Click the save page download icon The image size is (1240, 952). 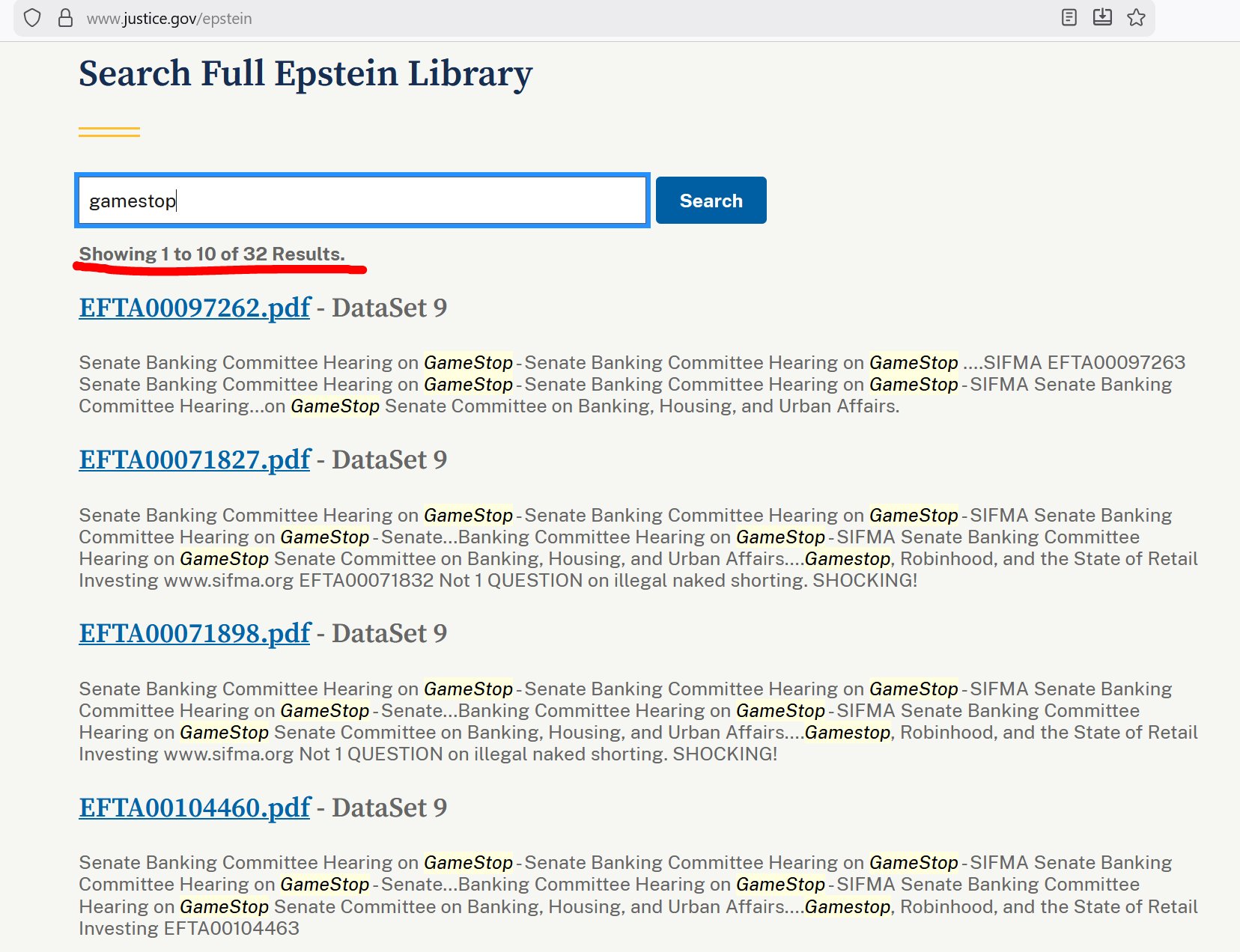[1102, 17]
